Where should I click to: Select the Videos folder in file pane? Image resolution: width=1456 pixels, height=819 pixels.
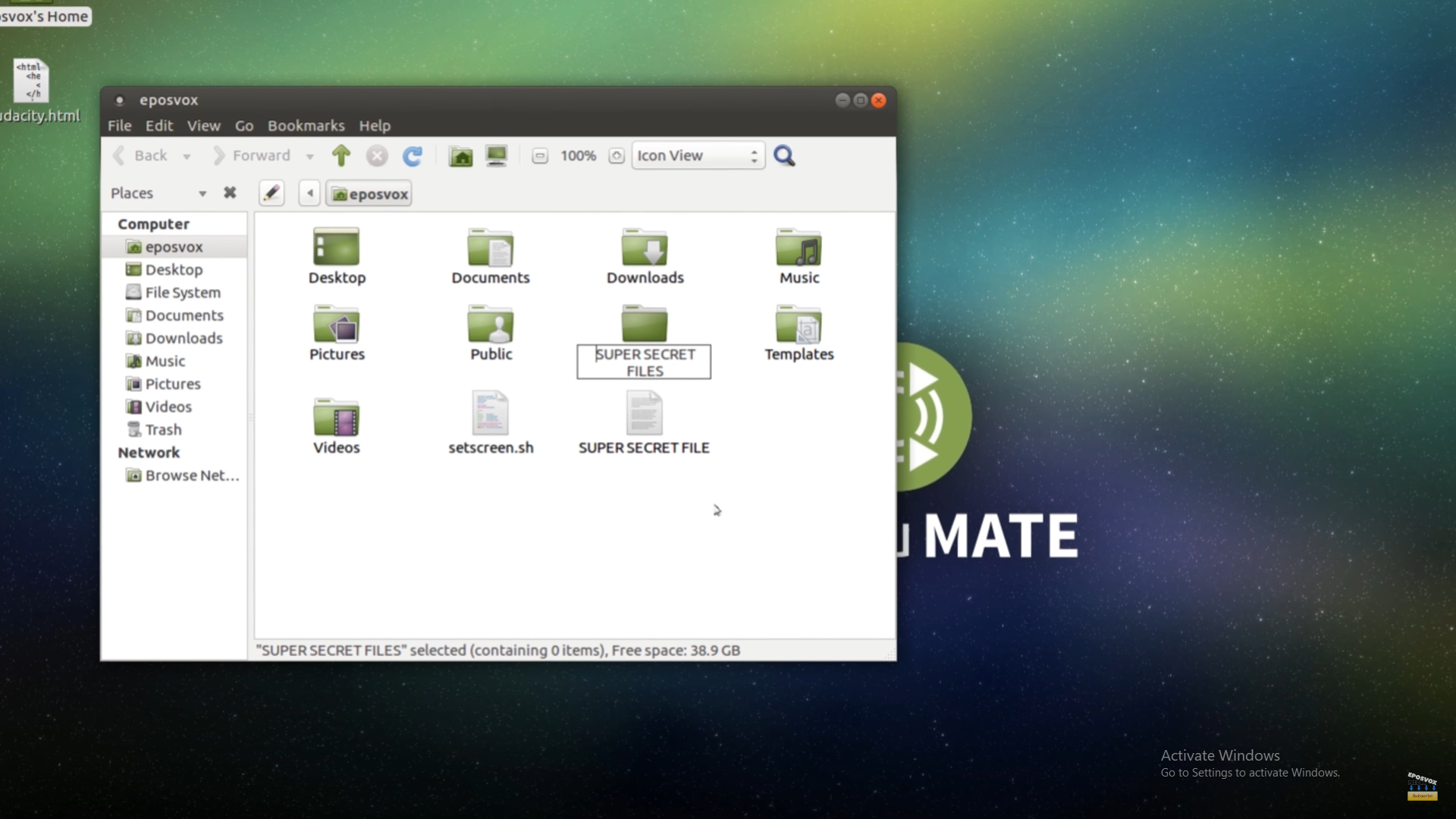click(337, 417)
